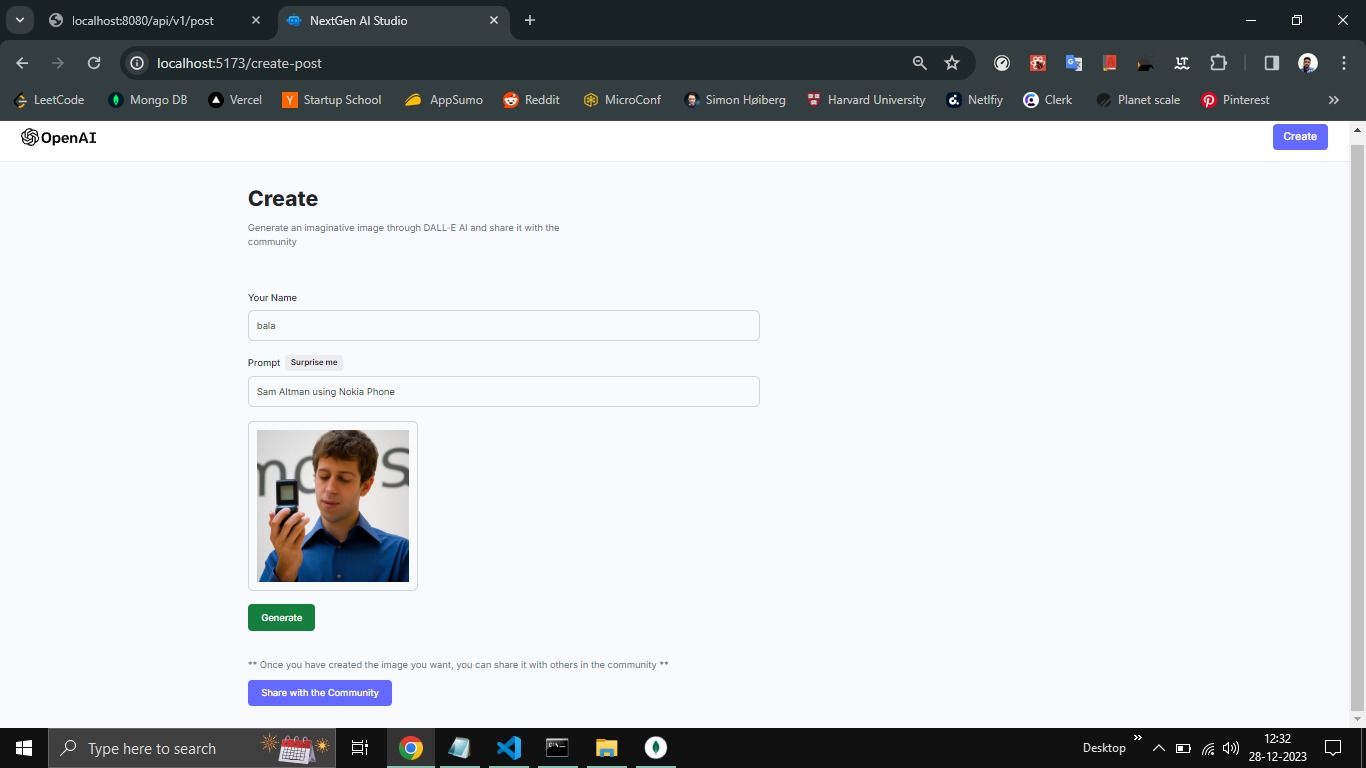This screenshot has height=768, width=1366.
Task: Open File Explorer from taskbar
Action: [x=606, y=748]
